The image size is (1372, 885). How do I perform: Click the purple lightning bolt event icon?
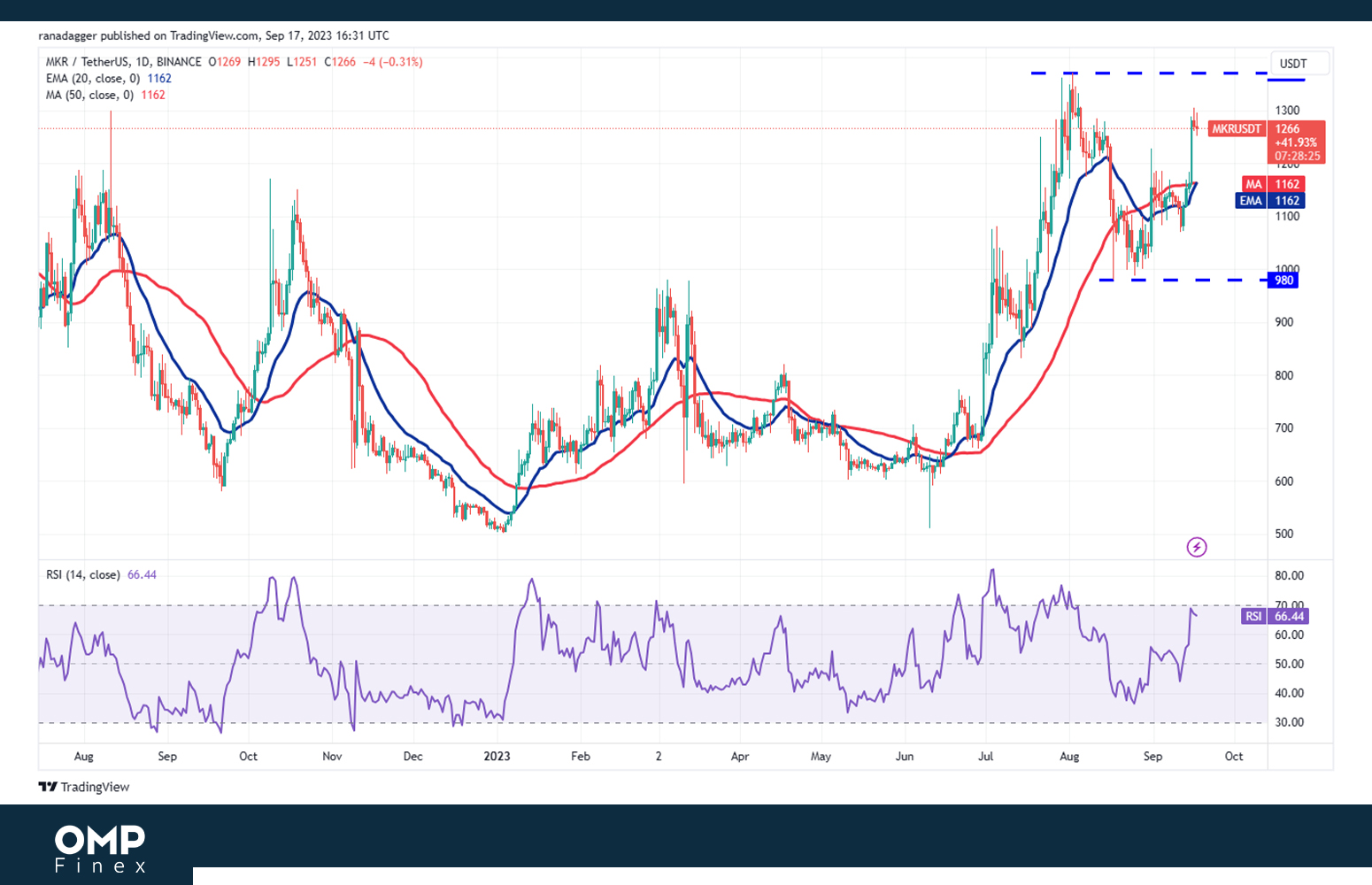(1197, 547)
